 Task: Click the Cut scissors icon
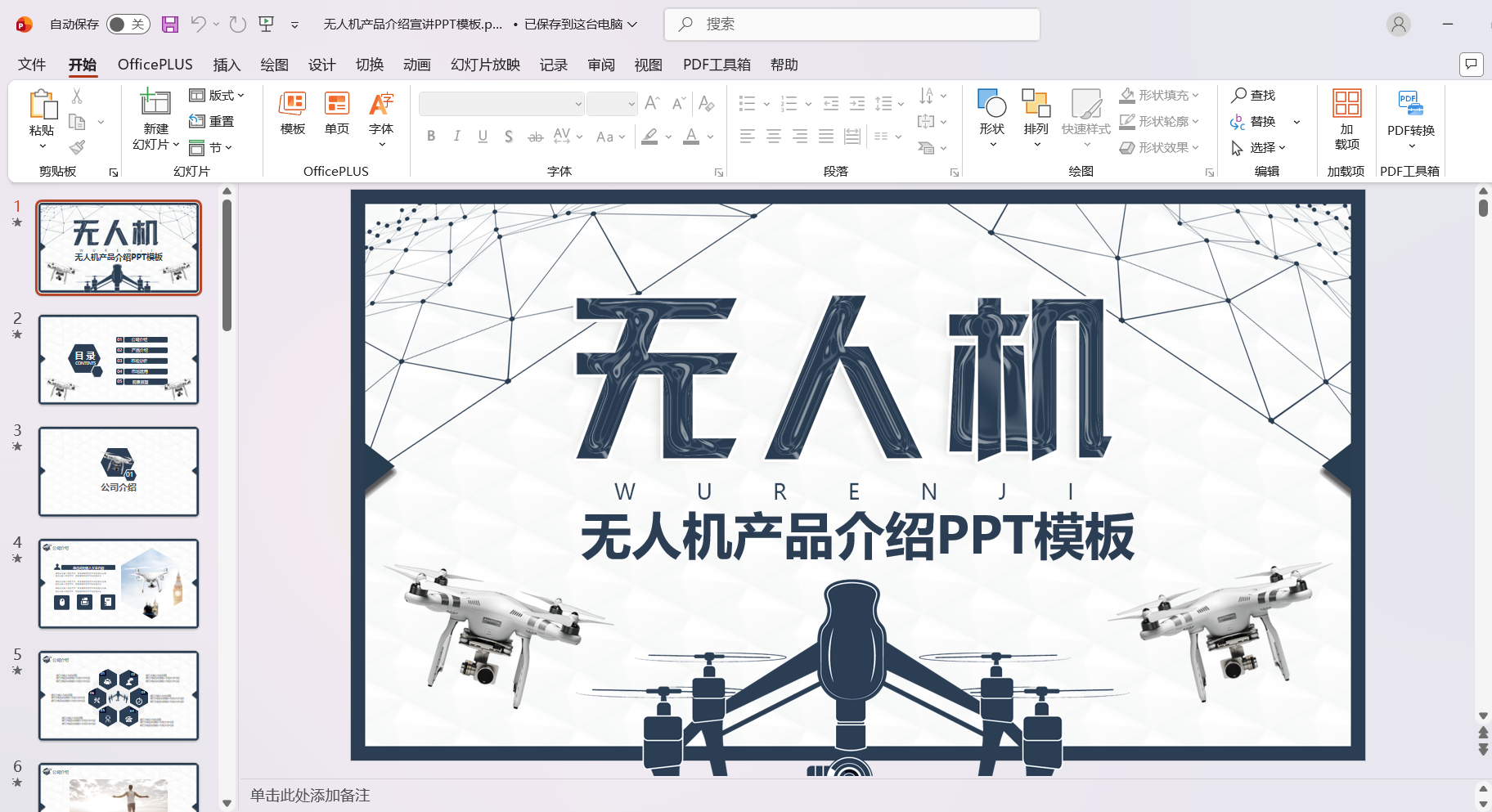click(77, 96)
